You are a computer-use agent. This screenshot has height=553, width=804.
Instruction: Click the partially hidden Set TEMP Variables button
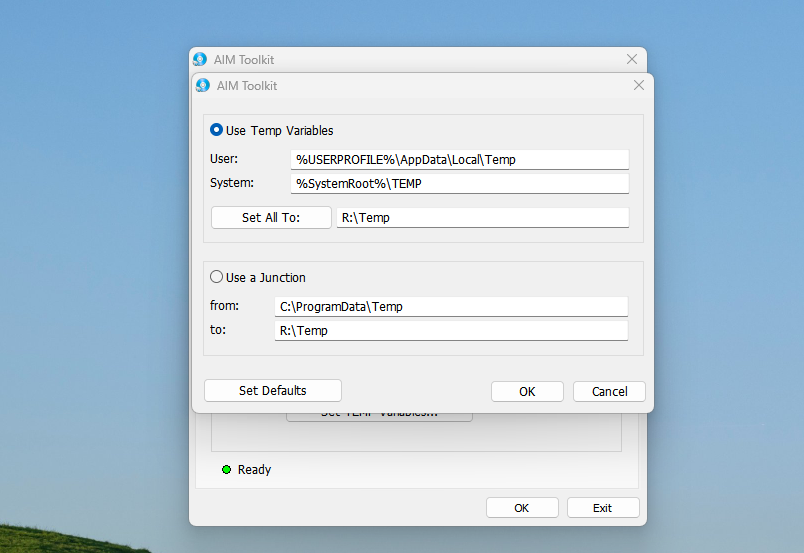click(379, 416)
